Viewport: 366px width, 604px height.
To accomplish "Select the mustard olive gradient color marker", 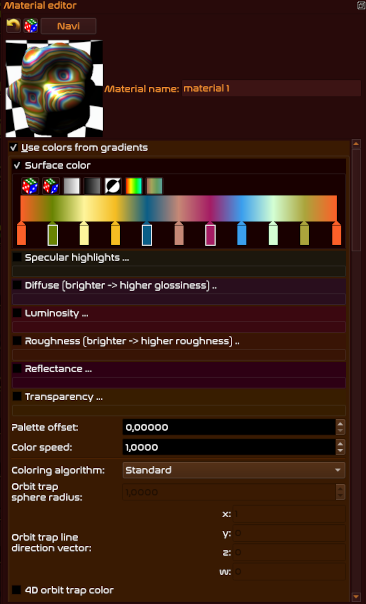I will [x=304, y=234].
